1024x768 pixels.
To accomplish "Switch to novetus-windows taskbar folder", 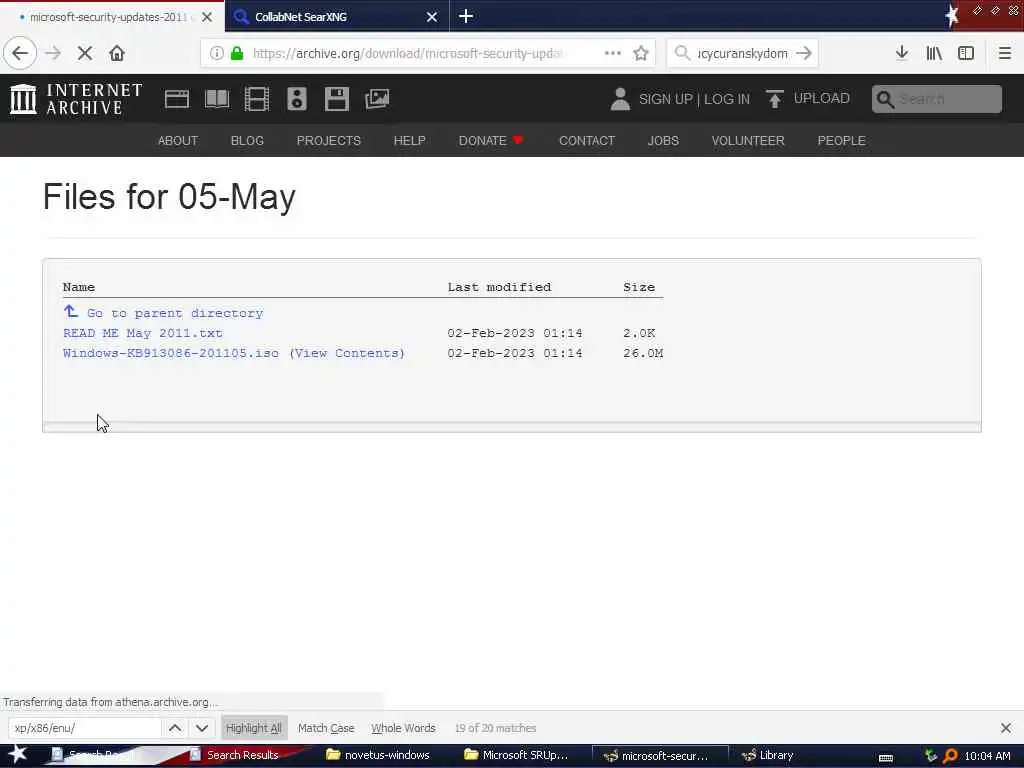I will (379, 755).
